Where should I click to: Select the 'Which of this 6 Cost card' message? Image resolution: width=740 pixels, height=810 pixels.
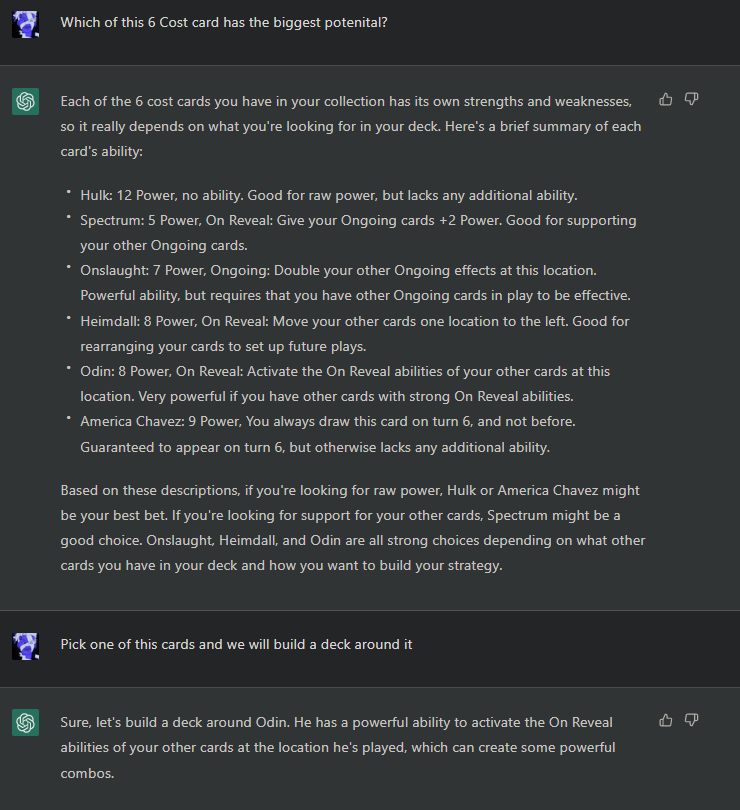click(x=224, y=22)
